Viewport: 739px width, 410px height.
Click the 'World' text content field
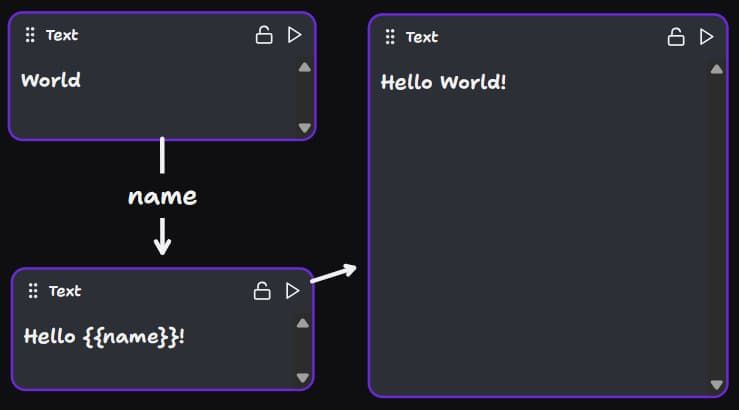[x=51, y=80]
